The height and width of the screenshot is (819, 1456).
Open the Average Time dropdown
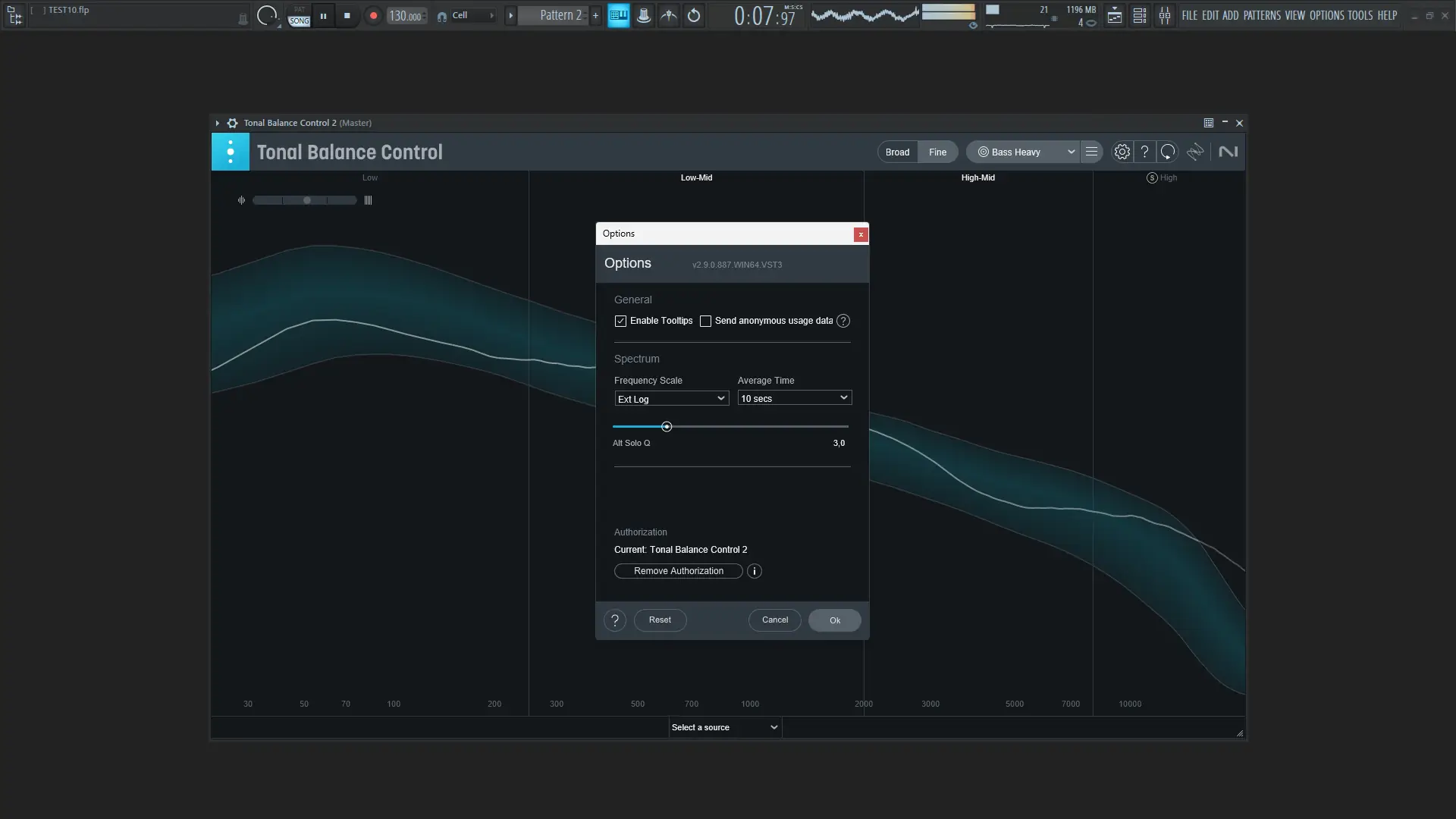[794, 398]
